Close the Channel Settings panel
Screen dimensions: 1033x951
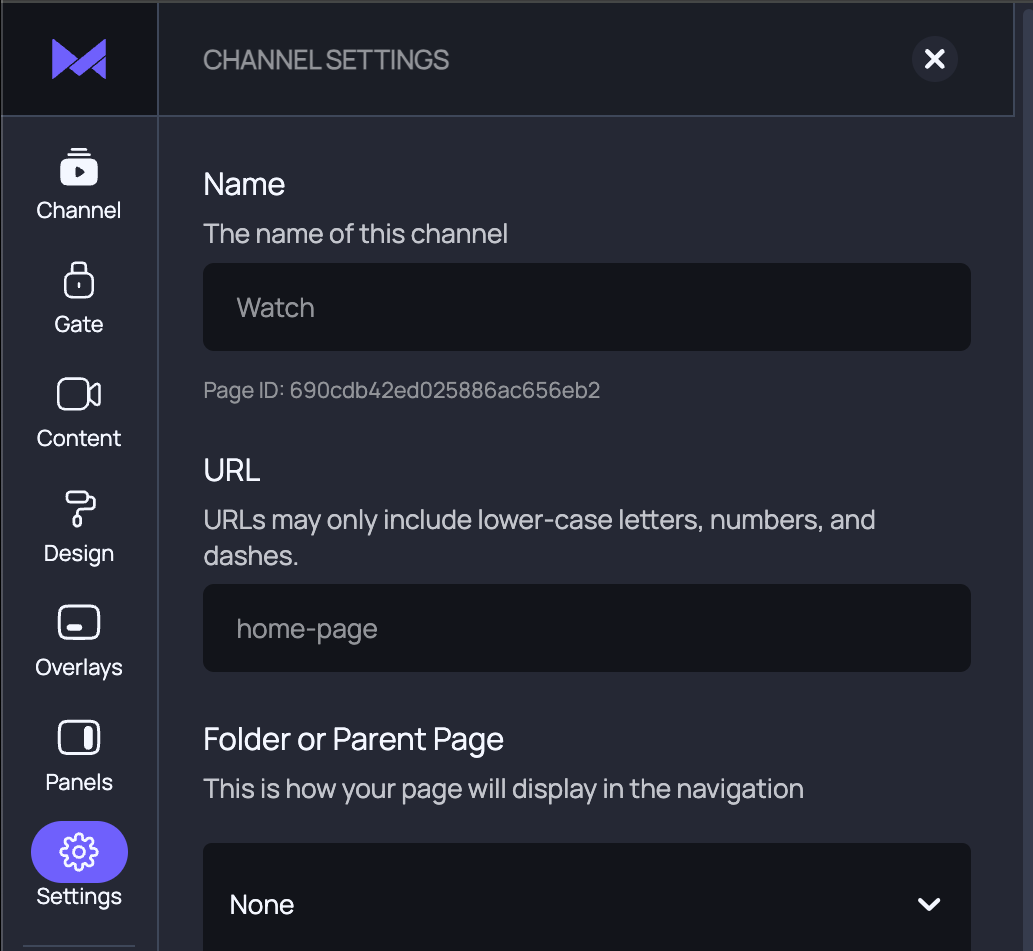click(x=934, y=59)
